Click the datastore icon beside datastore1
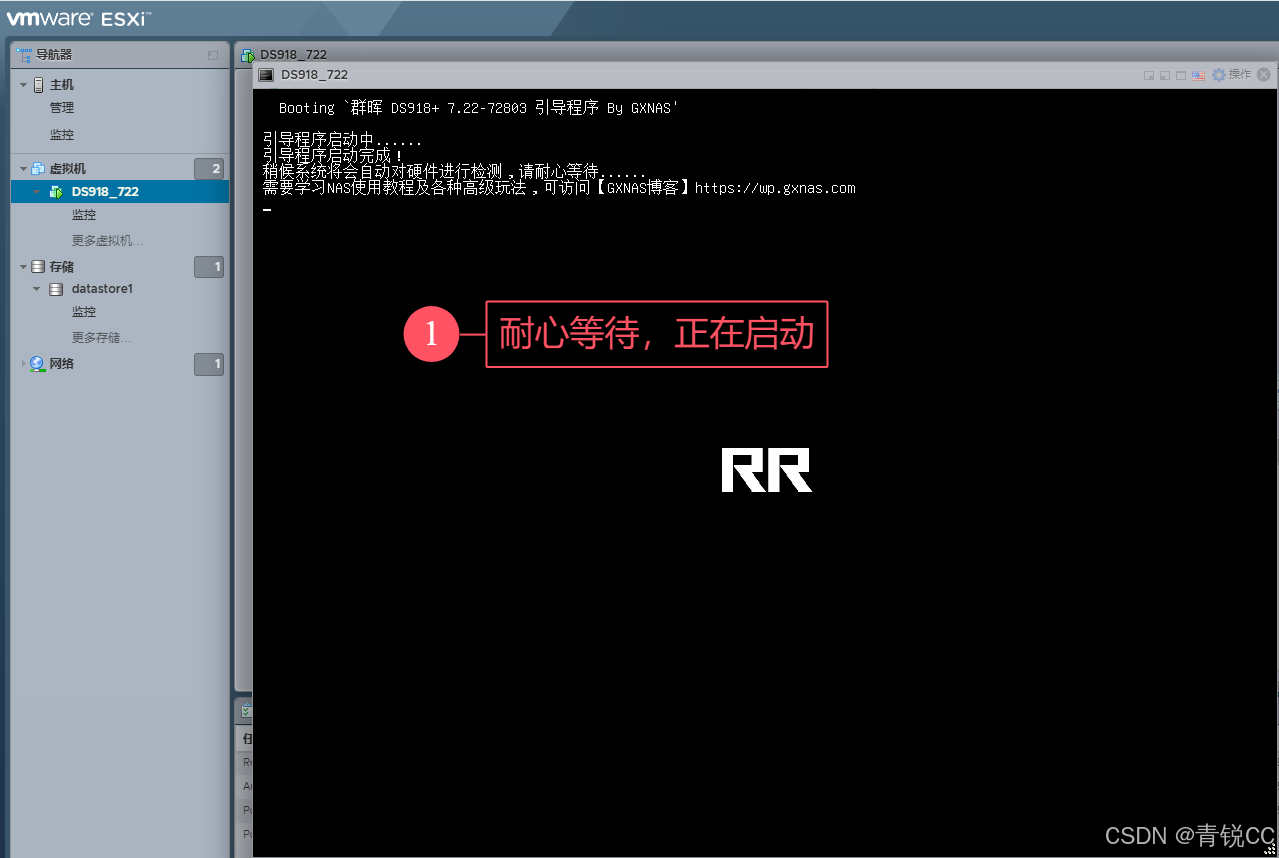 56,289
